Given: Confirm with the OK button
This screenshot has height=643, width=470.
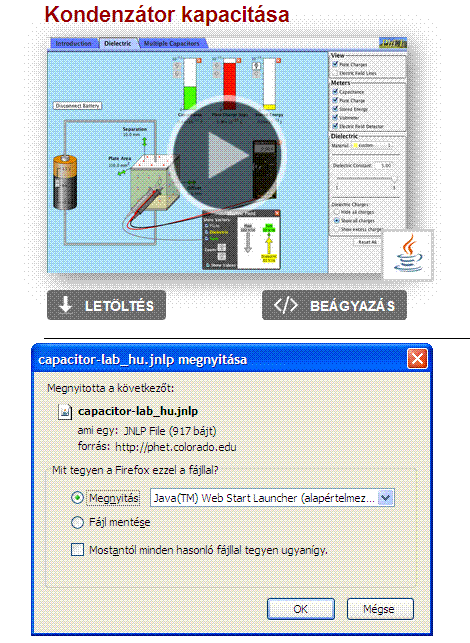Looking at the screenshot, I should [x=301, y=609].
